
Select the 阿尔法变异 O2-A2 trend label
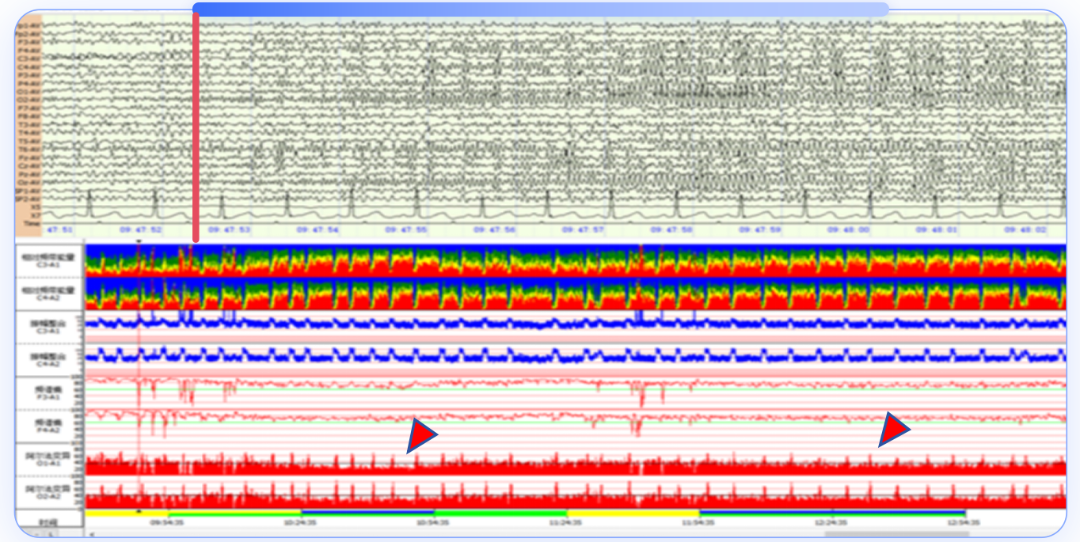[x=49, y=493]
